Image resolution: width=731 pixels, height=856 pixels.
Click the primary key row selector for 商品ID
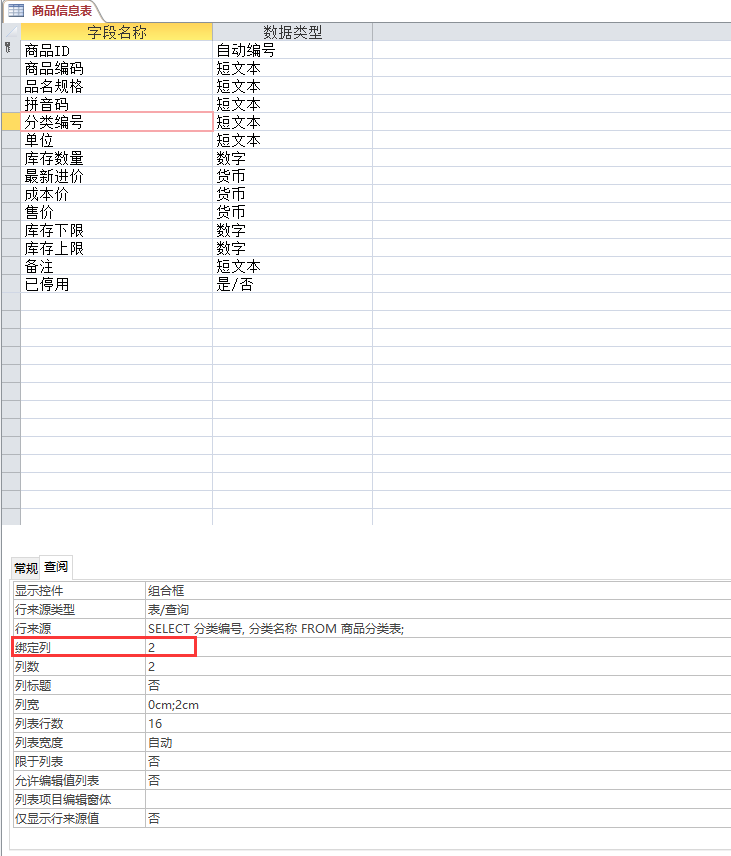coord(11,50)
